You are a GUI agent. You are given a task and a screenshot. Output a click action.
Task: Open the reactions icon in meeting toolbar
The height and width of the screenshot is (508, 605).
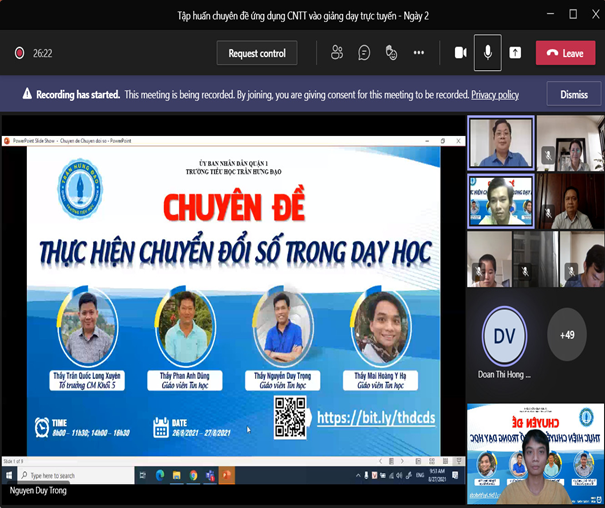(391, 52)
